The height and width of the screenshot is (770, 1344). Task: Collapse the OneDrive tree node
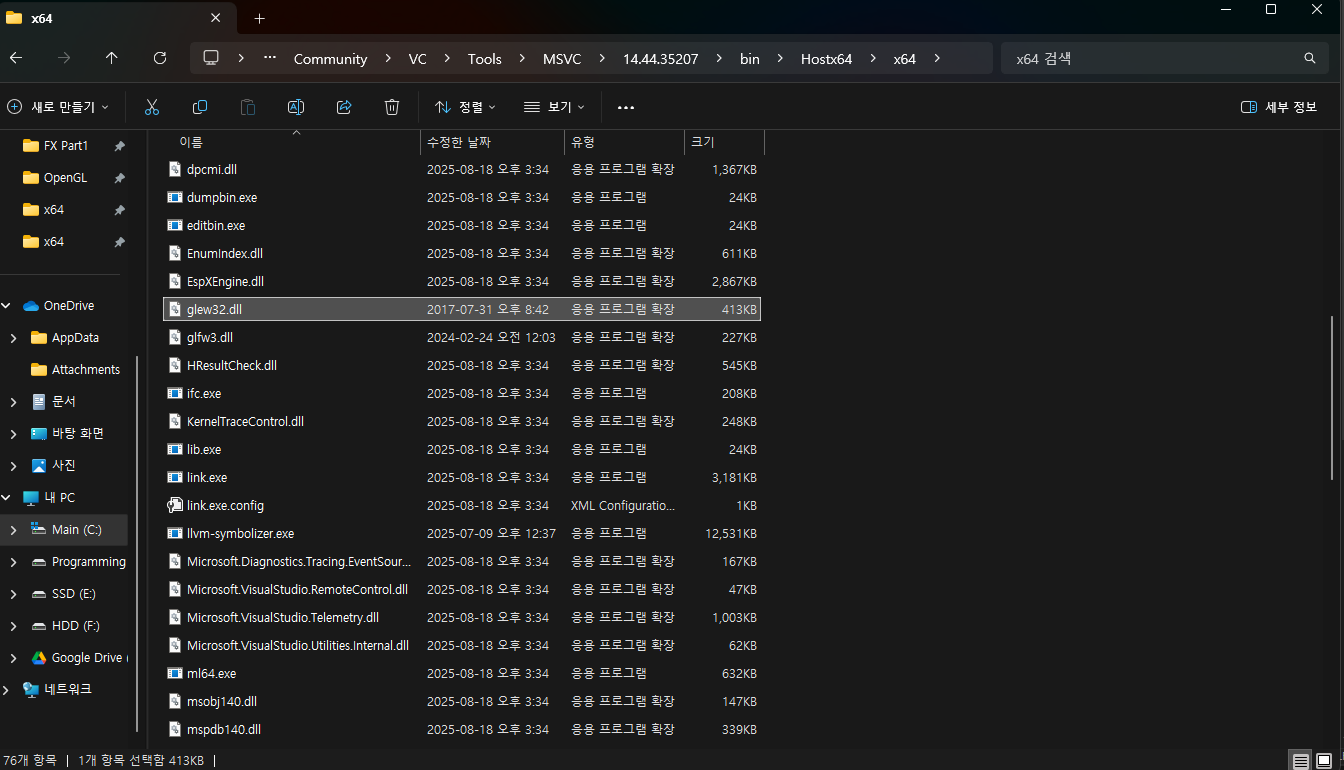click(x=7, y=306)
